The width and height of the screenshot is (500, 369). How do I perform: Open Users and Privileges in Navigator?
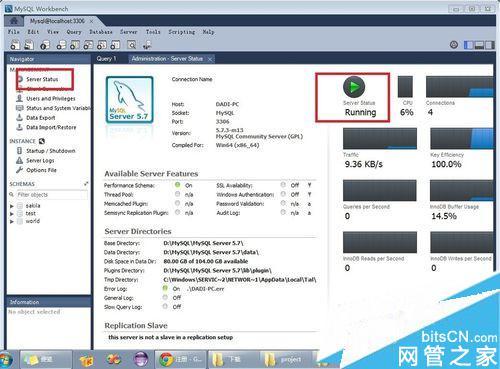coord(51,99)
